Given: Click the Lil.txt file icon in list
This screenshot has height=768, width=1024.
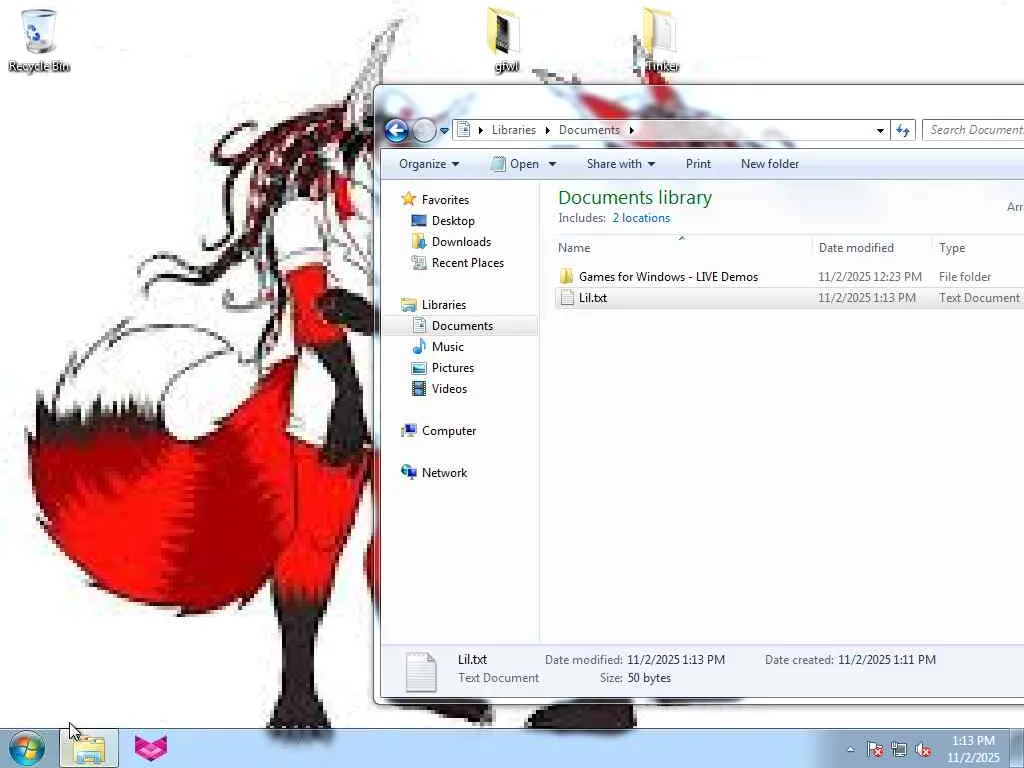Looking at the screenshot, I should click(566, 298).
